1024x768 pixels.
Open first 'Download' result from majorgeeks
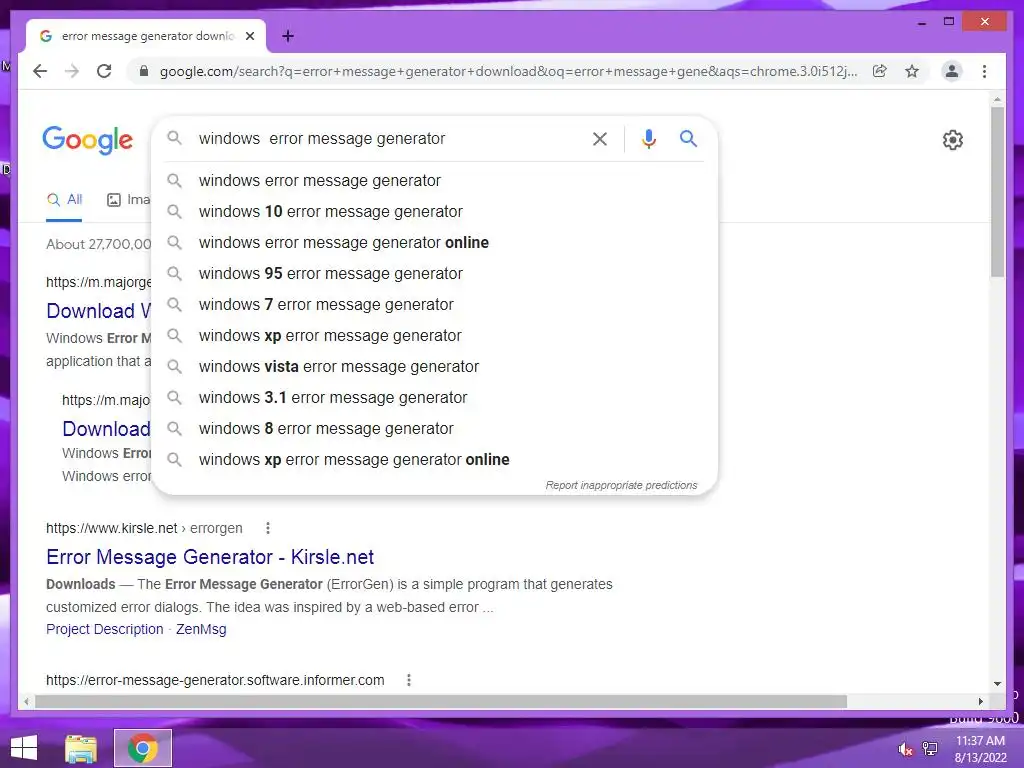(x=99, y=311)
